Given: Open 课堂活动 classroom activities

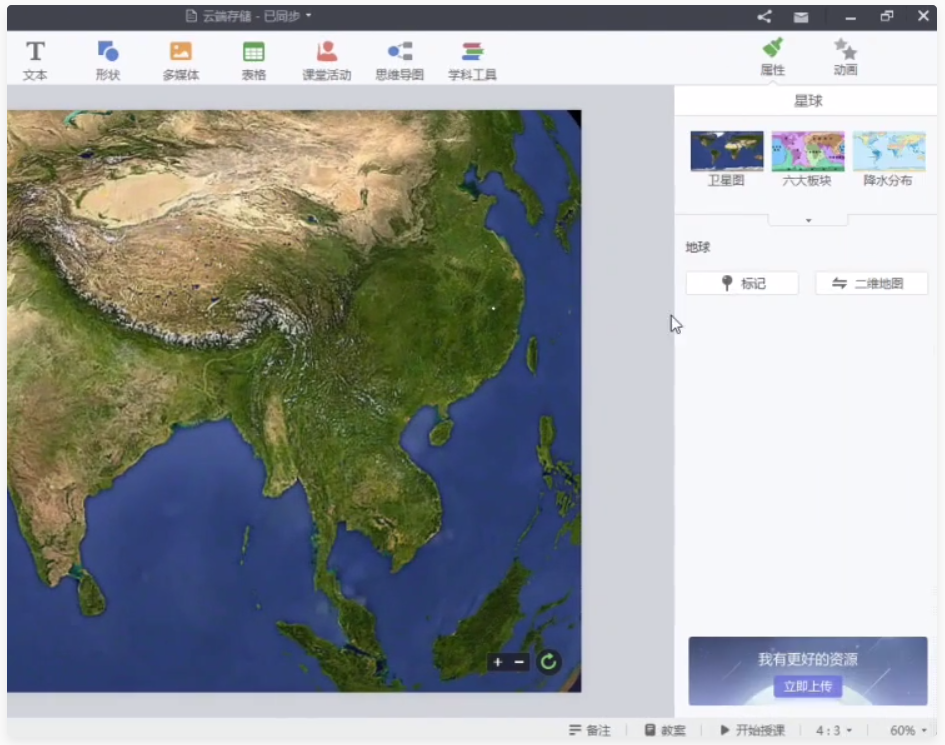Looking at the screenshot, I should coord(327,60).
